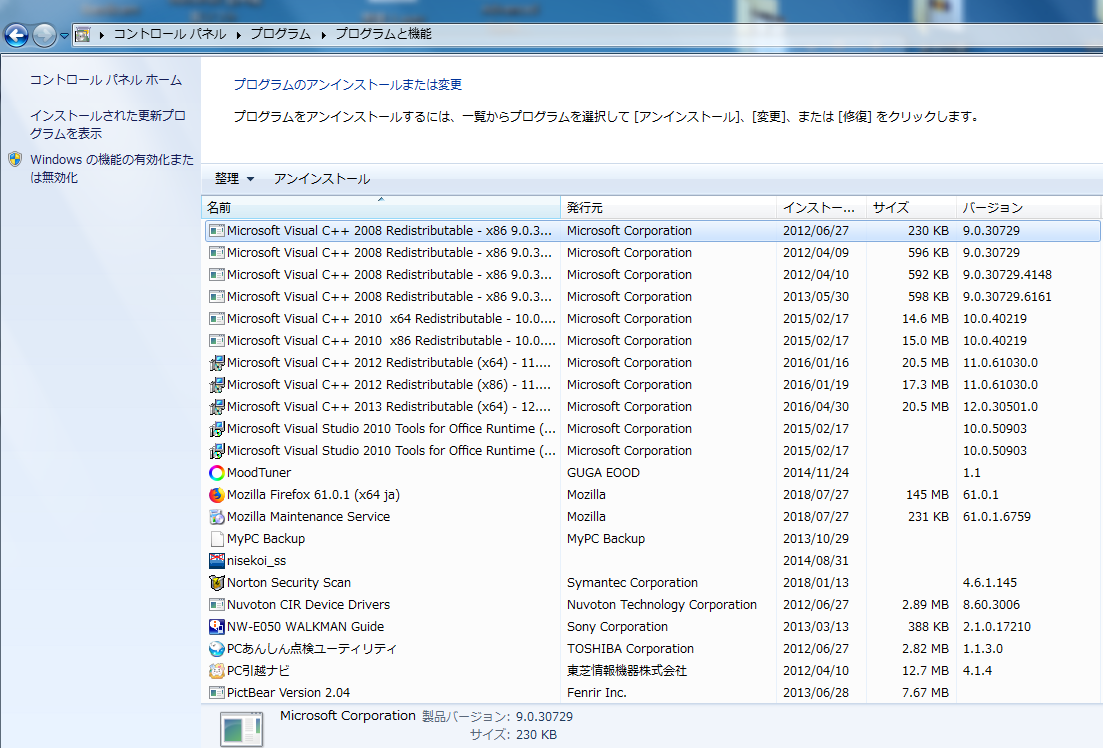The image size is (1103, 748).
Task: Click the PCあんしん点検ユーティリティ icon
Action: 217,649
